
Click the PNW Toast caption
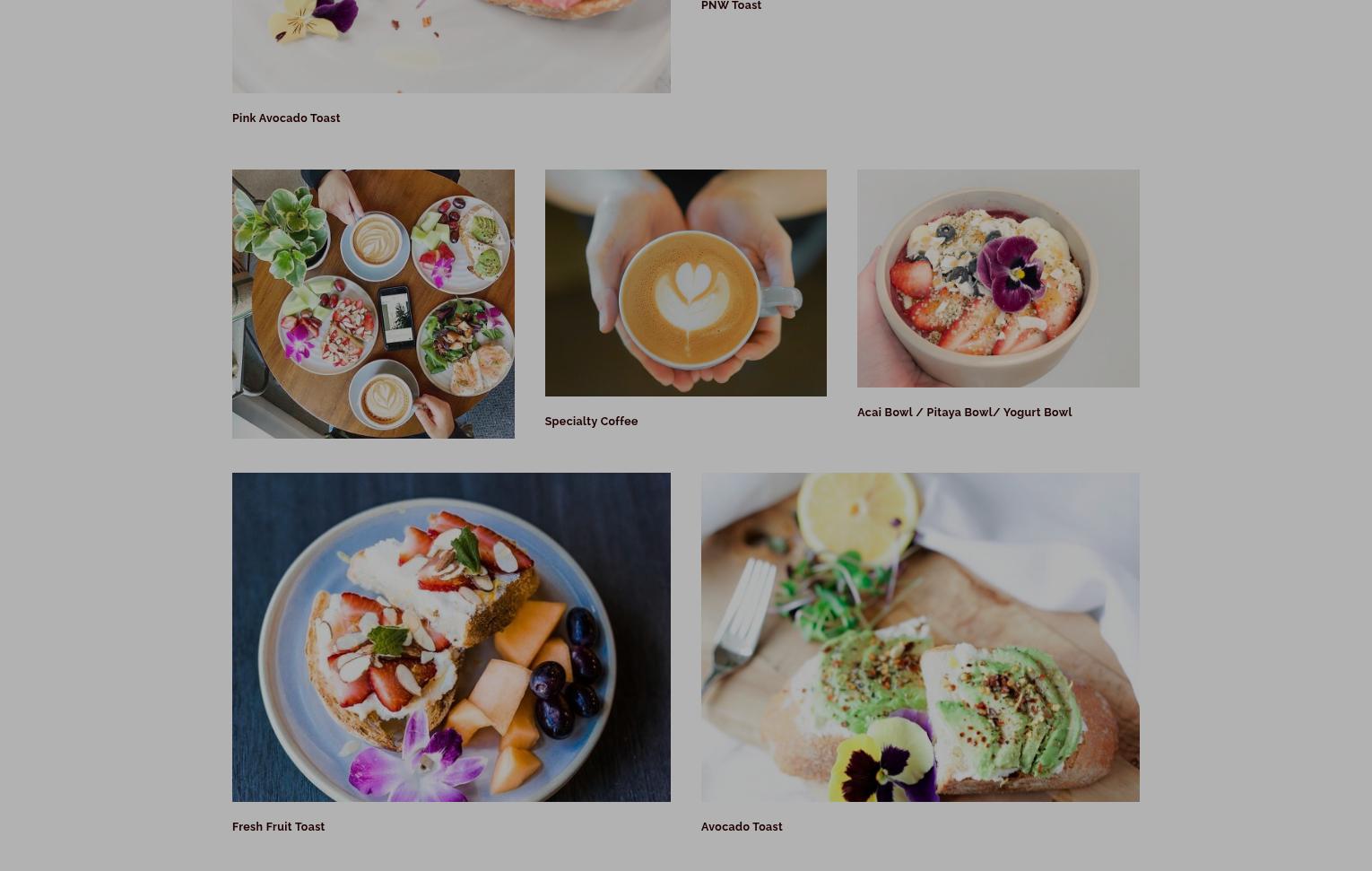731,5
